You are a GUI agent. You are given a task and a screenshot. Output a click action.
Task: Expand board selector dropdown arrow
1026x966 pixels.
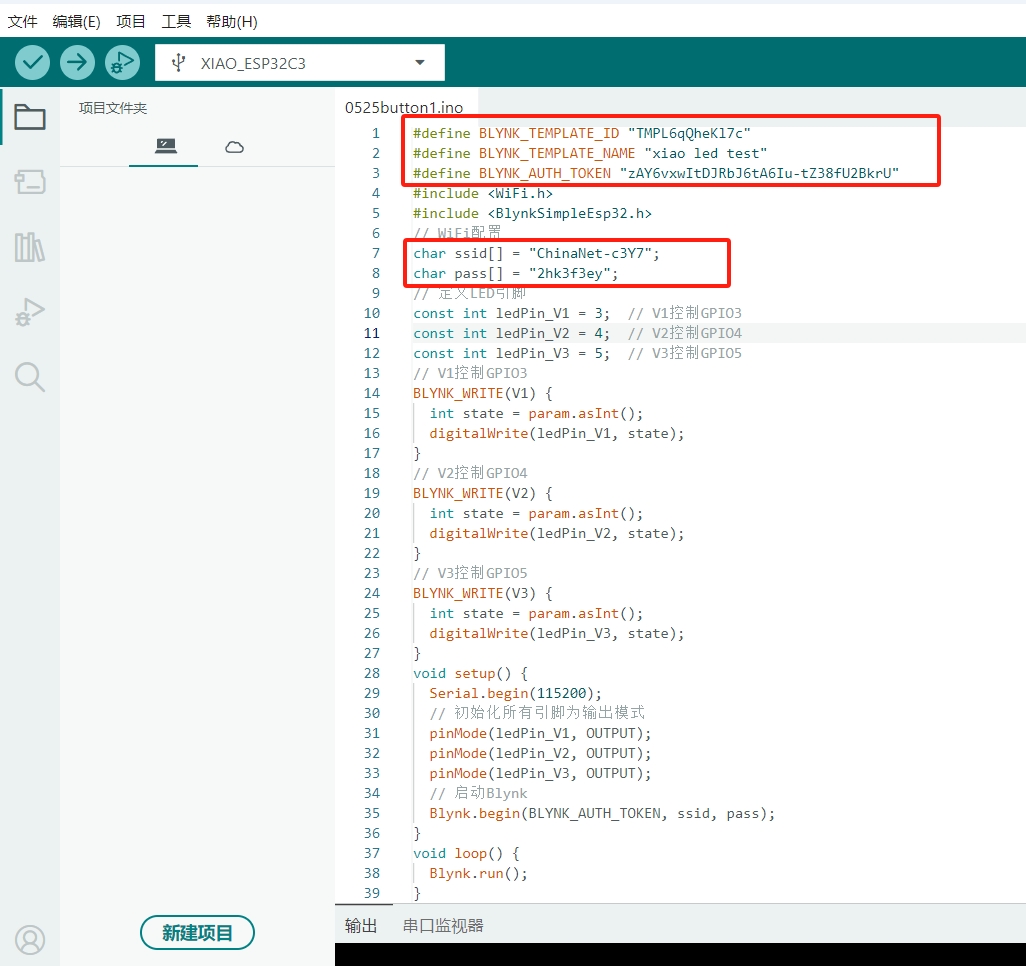tap(420, 63)
